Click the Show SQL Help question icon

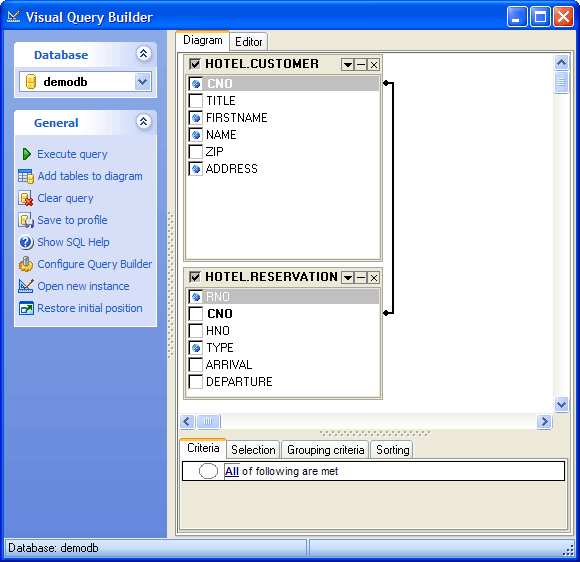click(x=26, y=242)
